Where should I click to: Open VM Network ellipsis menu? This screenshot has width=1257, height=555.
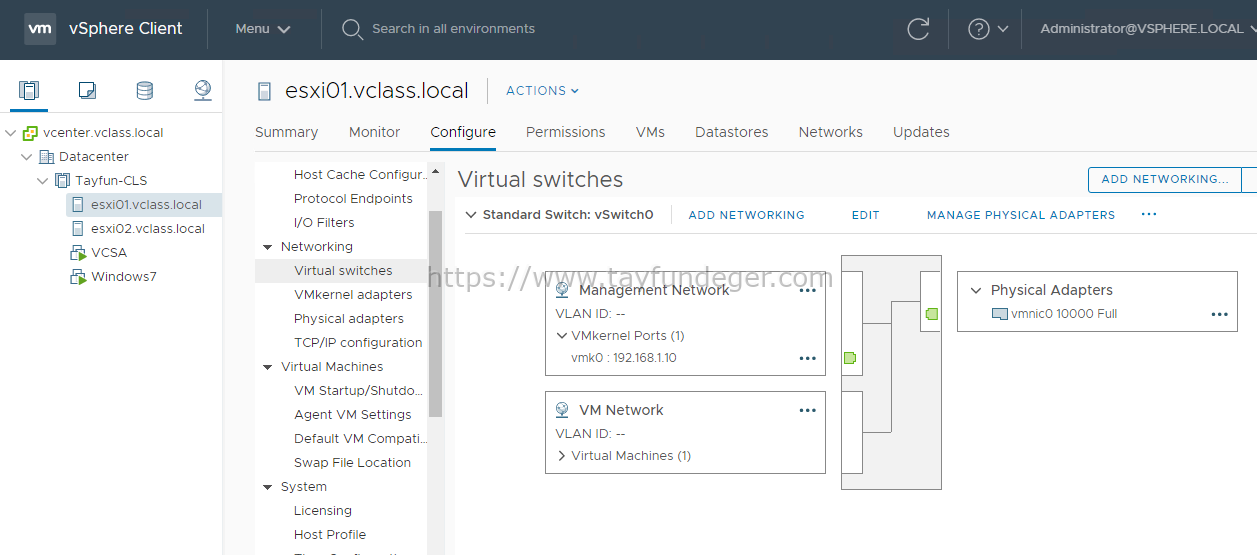tap(808, 411)
